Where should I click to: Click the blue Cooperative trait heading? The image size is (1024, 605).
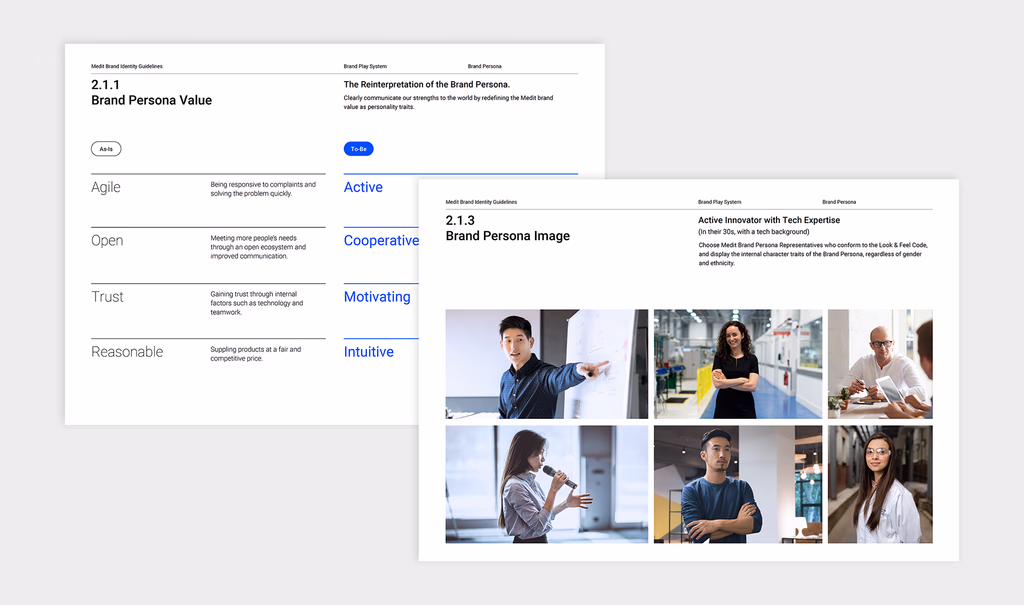[381, 241]
